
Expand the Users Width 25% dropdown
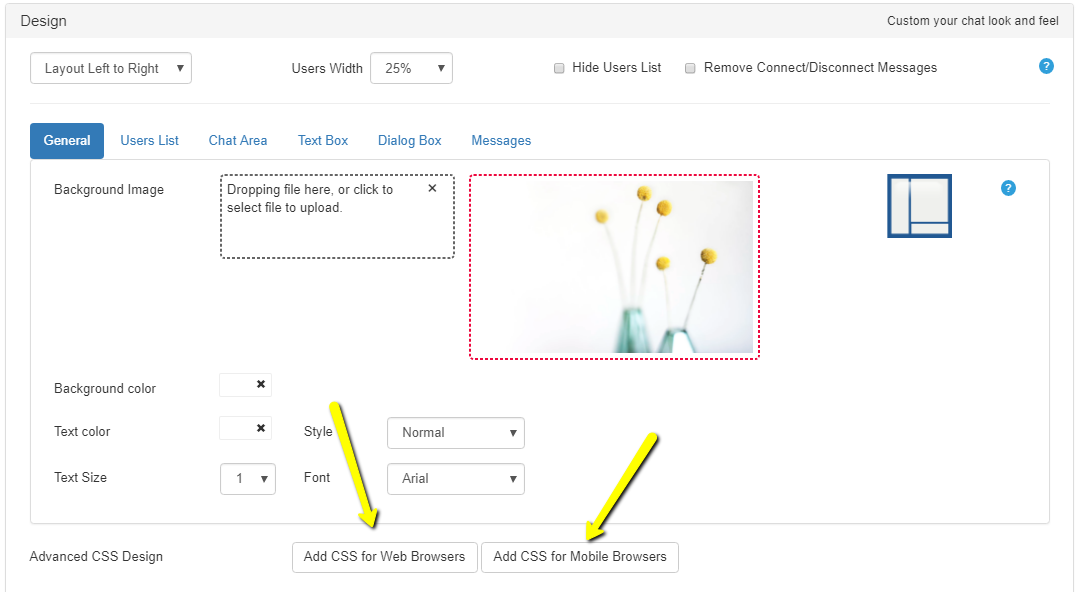pyautogui.click(x=411, y=68)
